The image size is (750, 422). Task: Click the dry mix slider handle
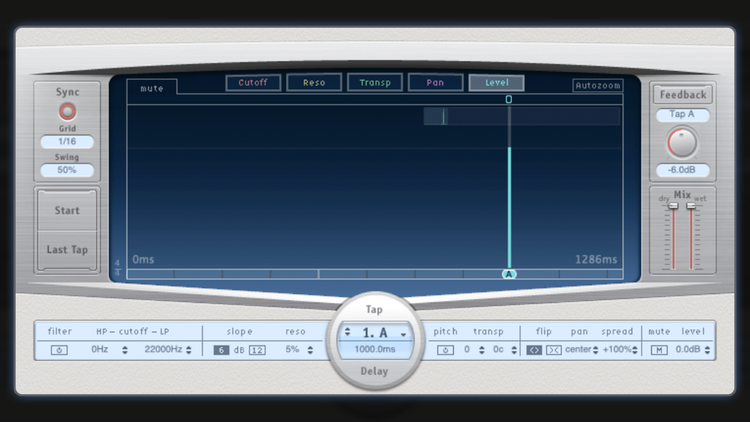pyautogui.click(x=673, y=206)
